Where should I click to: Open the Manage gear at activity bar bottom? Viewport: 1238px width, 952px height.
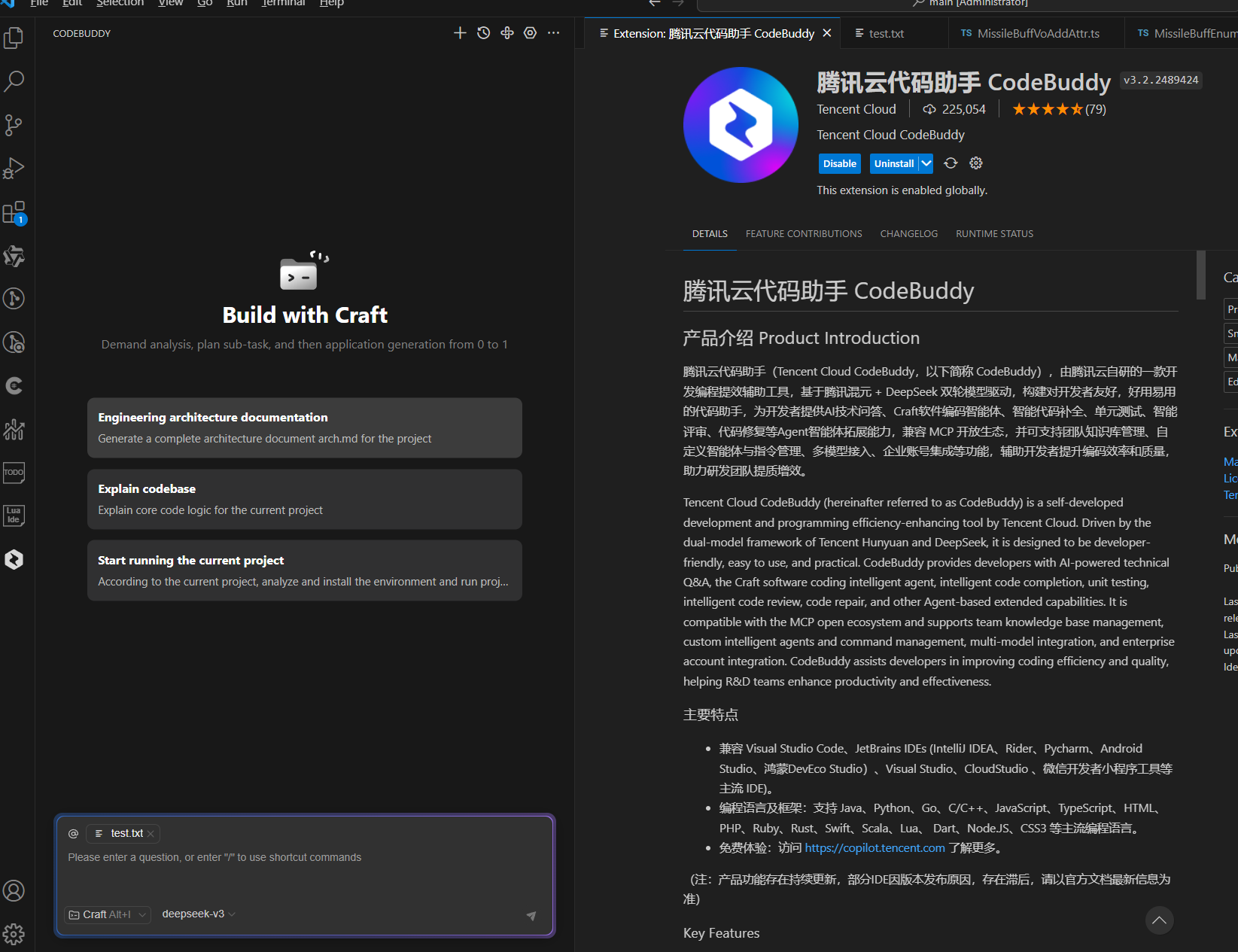click(x=14, y=934)
